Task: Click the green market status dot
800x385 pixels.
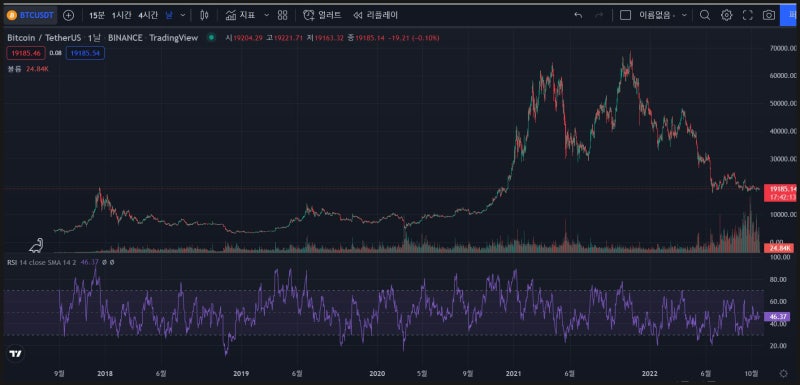Action: (x=210, y=37)
